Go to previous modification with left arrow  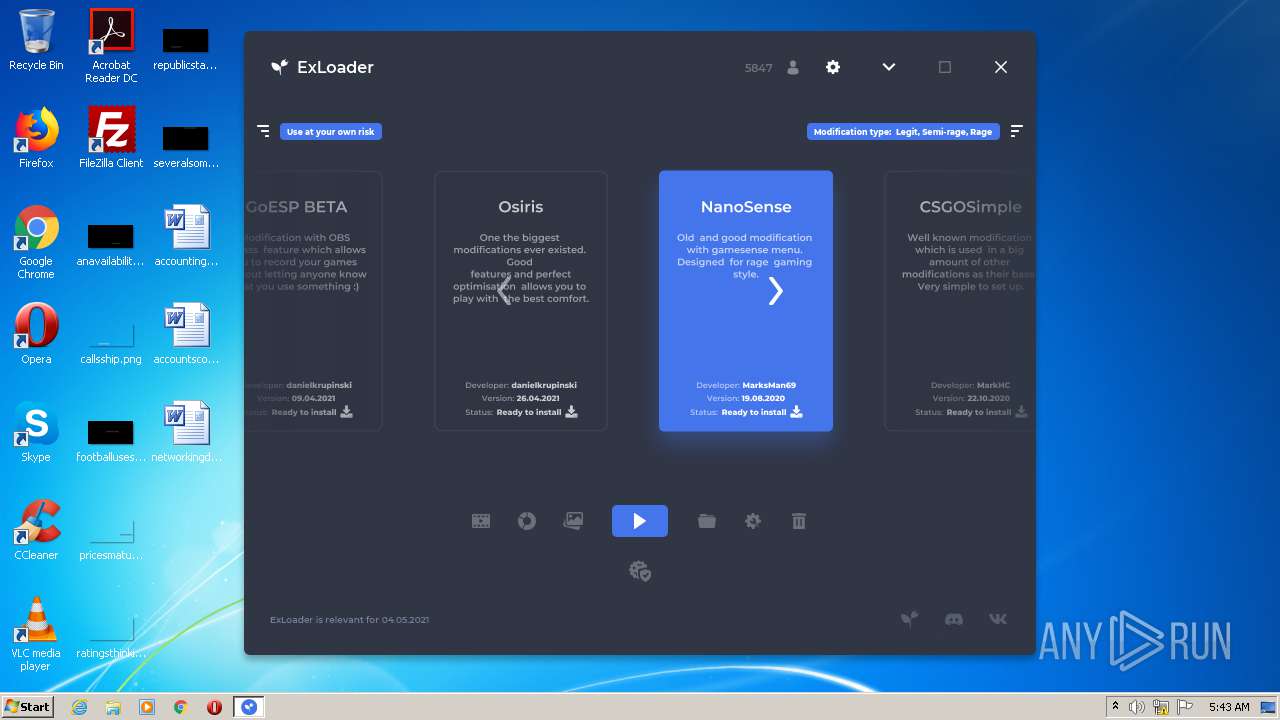tap(505, 290)
